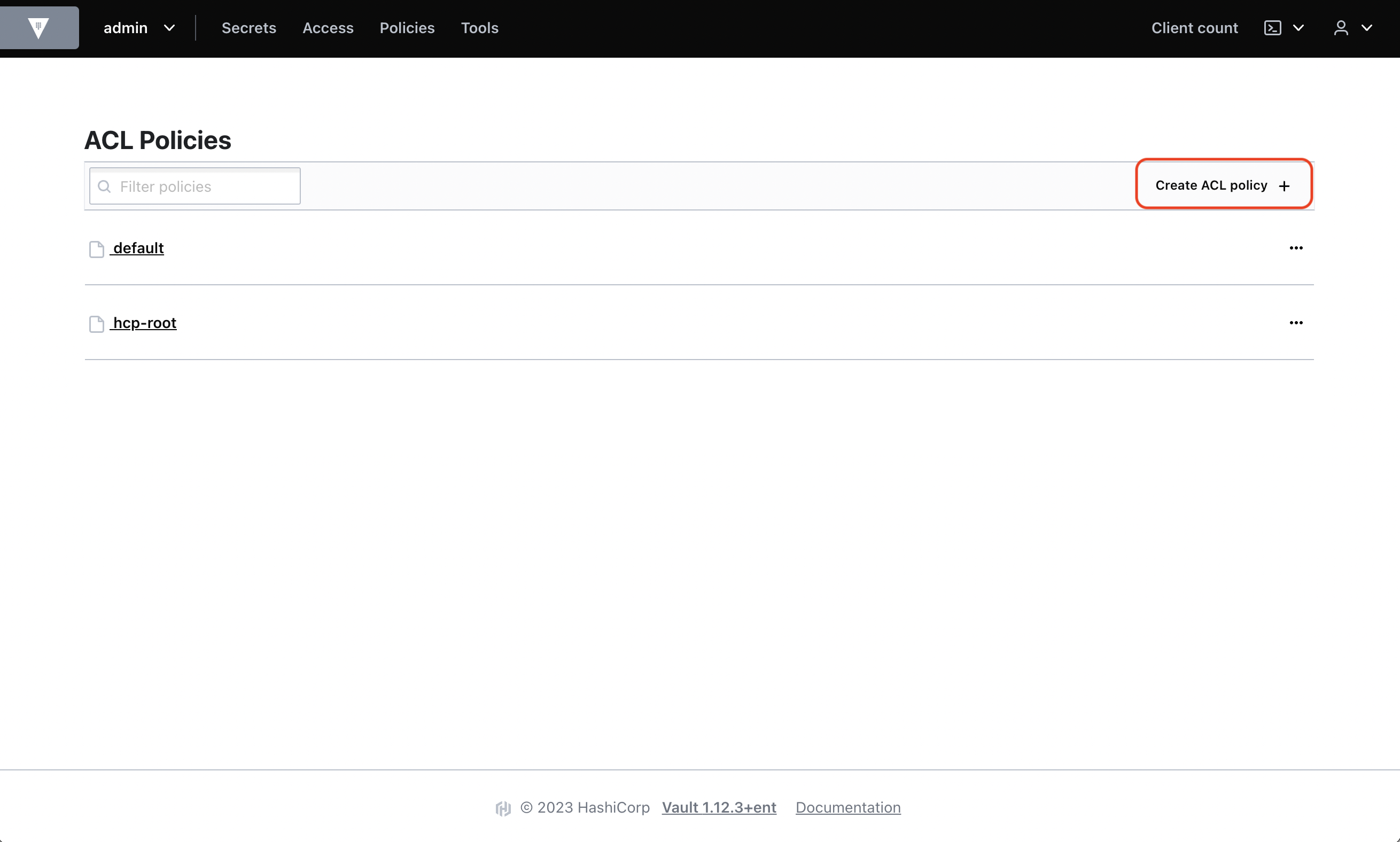The height and width of the screenshot is (842, 1400).
Task: Open the Secrets menu
Action: coord(248,28)
